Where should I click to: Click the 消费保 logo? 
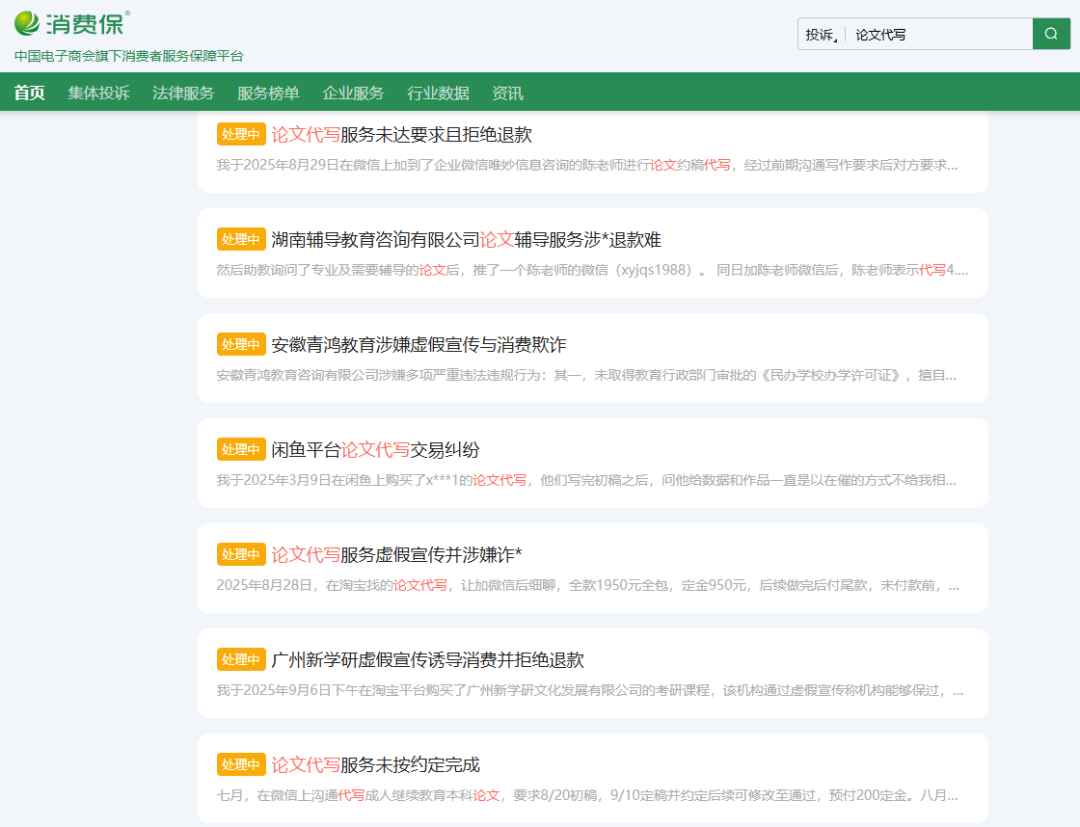tap(72, 22)
